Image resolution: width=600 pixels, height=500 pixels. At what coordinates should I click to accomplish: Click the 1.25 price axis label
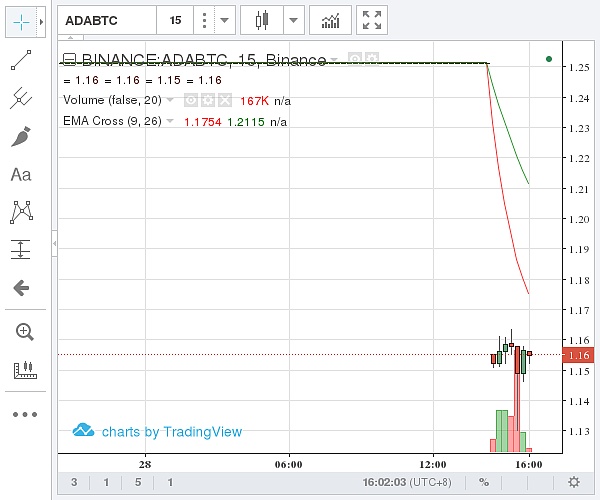[x=579, y=67]
